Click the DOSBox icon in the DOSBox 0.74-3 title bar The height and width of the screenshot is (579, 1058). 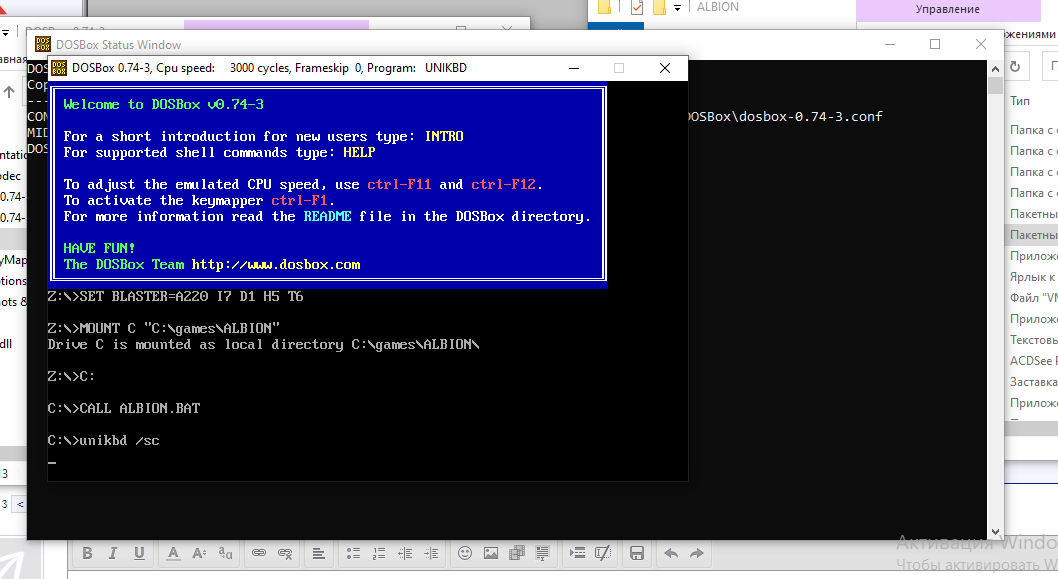coord(59,67)
